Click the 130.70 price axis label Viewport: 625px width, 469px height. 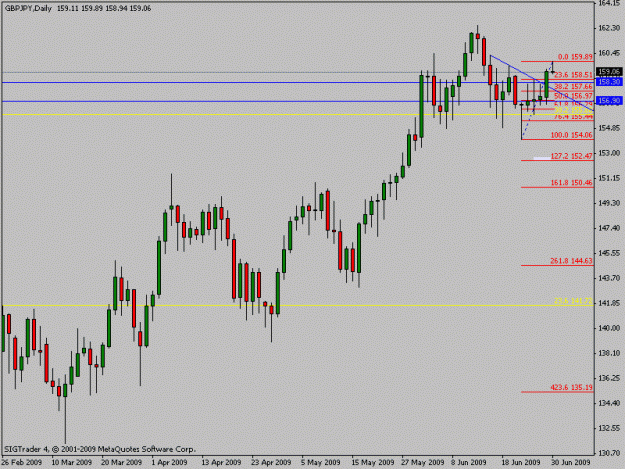[x=609, y=453]
